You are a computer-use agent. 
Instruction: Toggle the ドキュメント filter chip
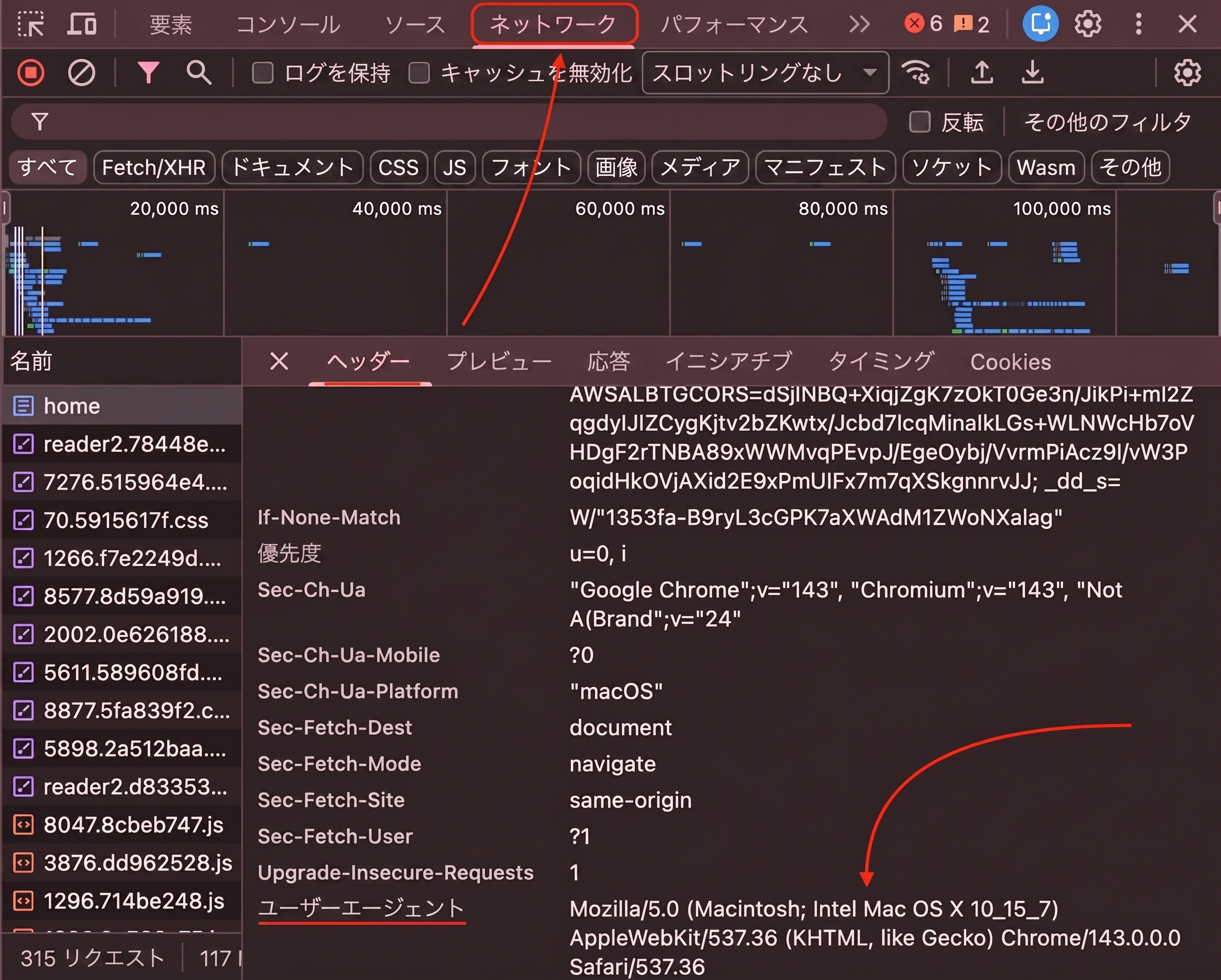[292, 167]
